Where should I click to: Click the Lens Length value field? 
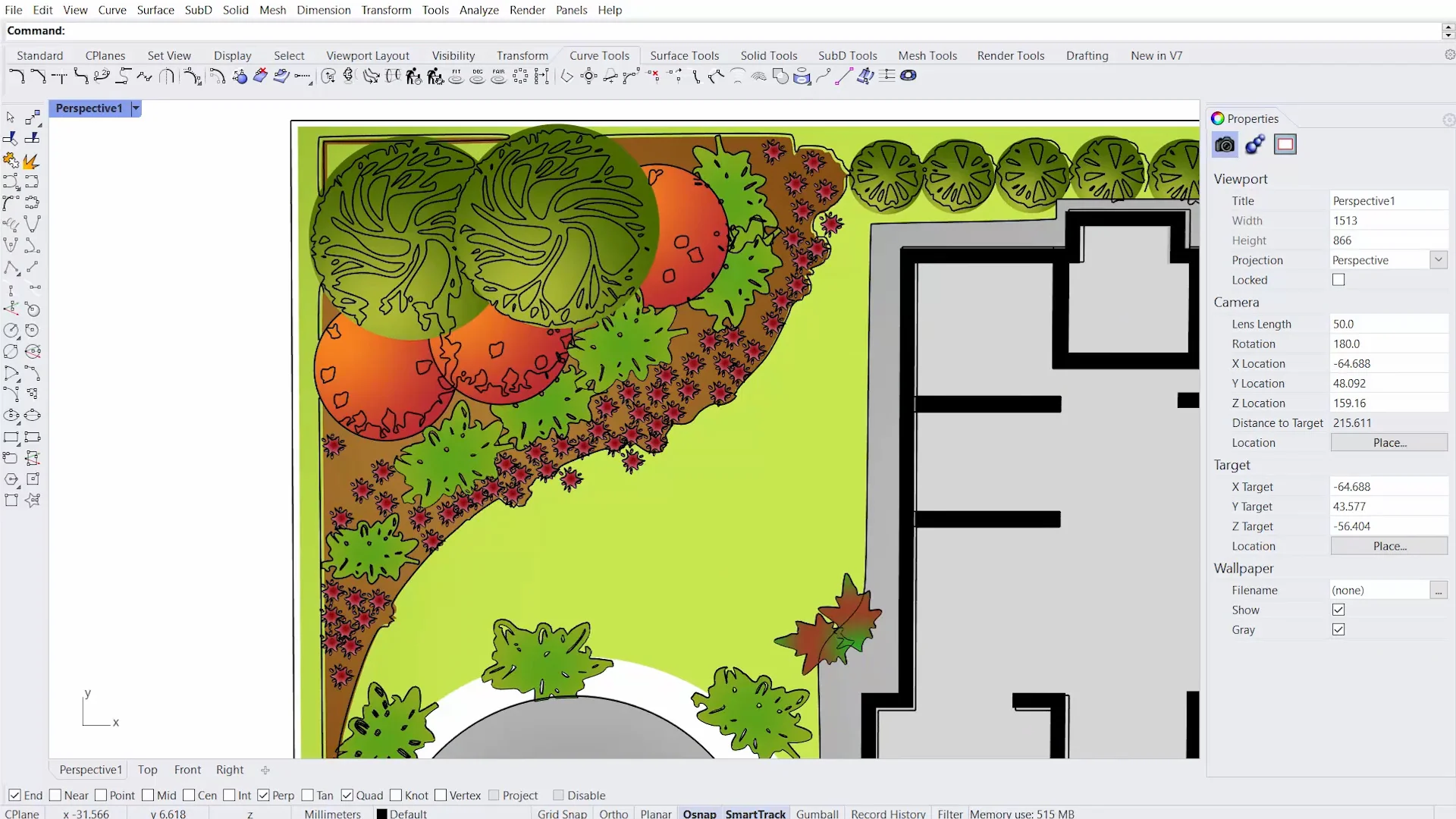pos(1389,324)
